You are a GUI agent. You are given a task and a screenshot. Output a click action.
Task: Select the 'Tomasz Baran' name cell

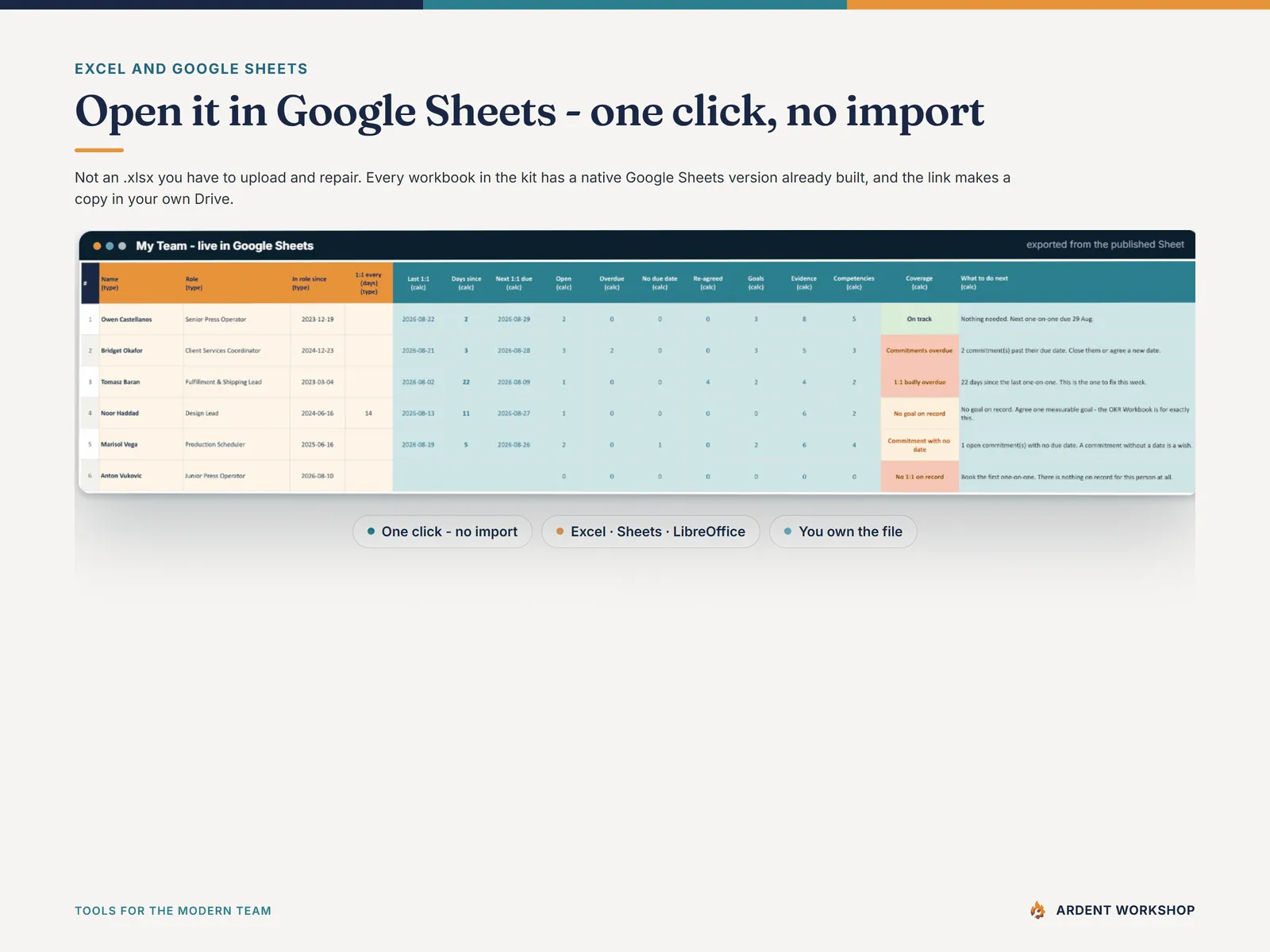pos(140,382)
